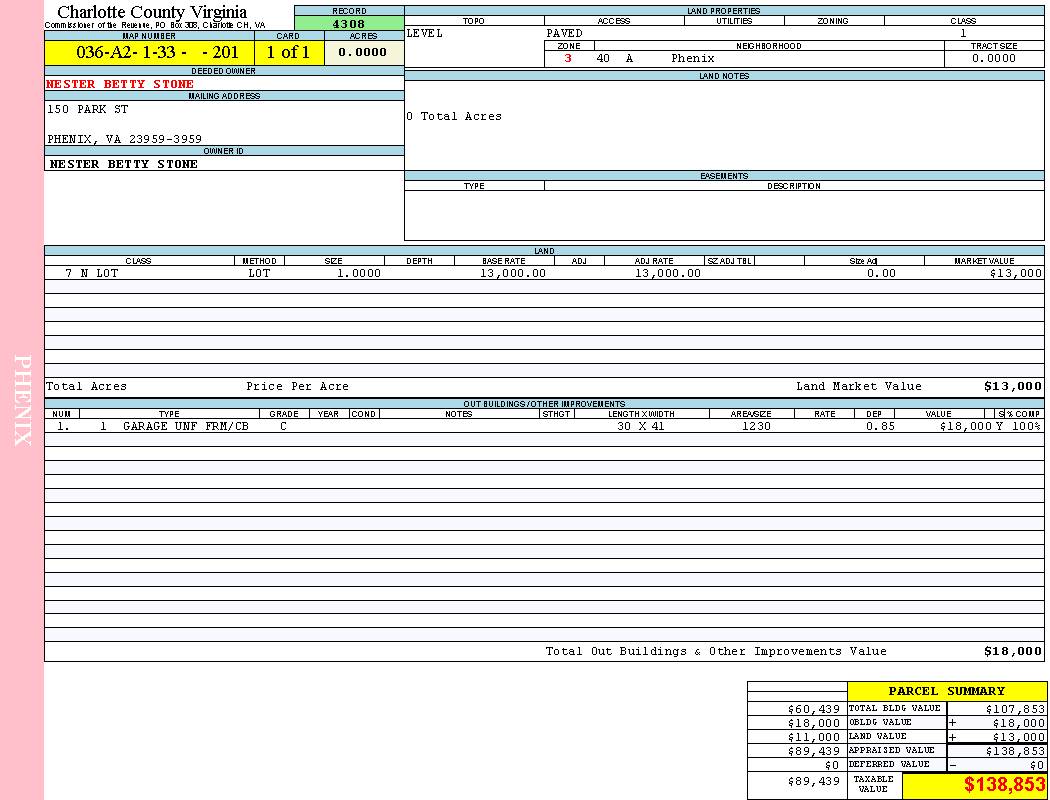Screen dimensions: 1050x800
Task: Click the Charlotte County Virginia title
Action: pyautogui.click(x=152, y=12)
